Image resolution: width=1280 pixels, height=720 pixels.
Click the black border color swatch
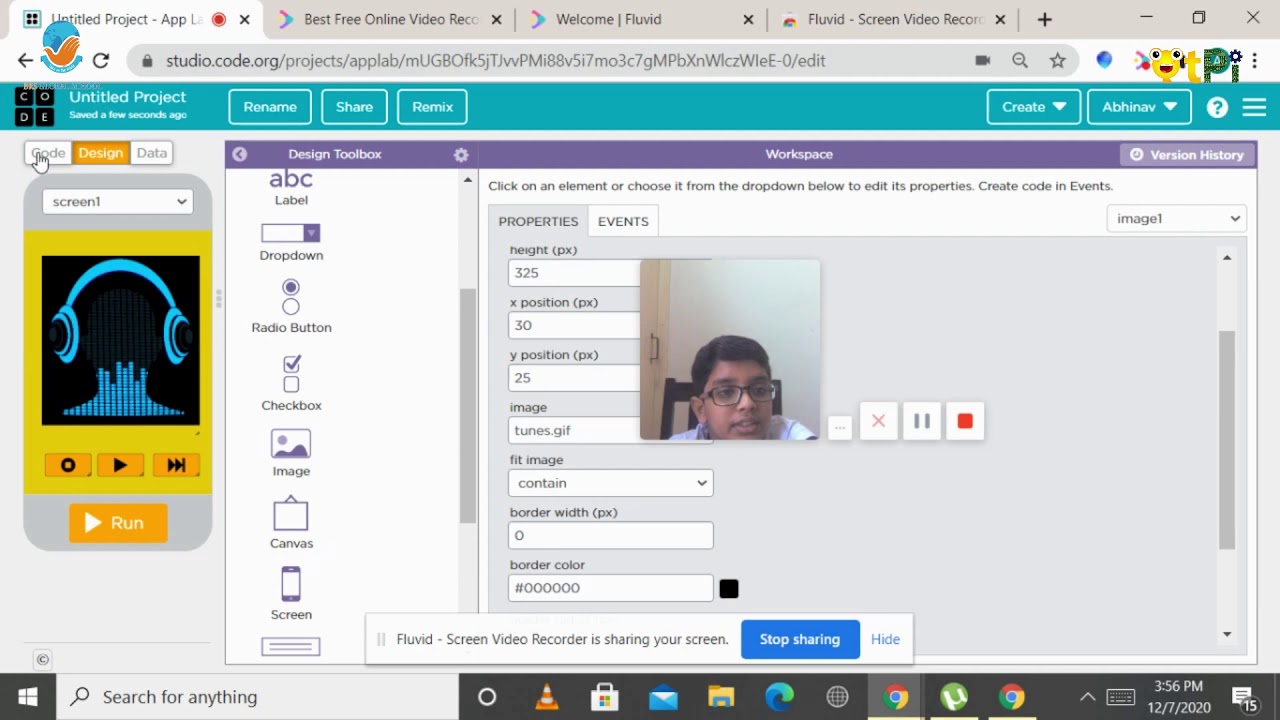729,589
